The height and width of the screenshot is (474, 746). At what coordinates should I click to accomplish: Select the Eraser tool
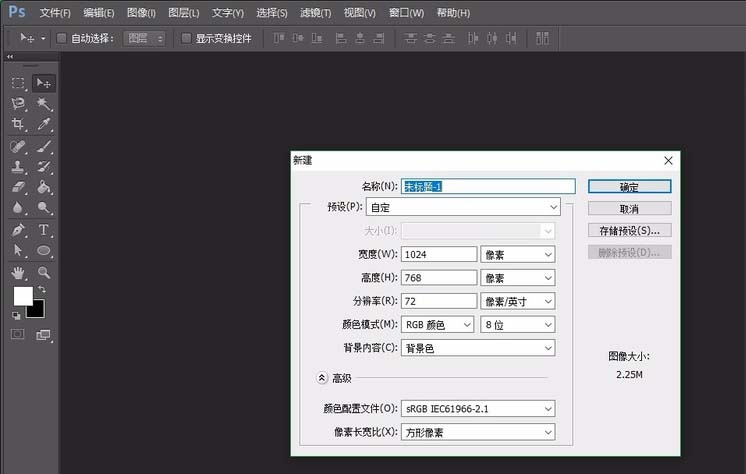point(18,187)
